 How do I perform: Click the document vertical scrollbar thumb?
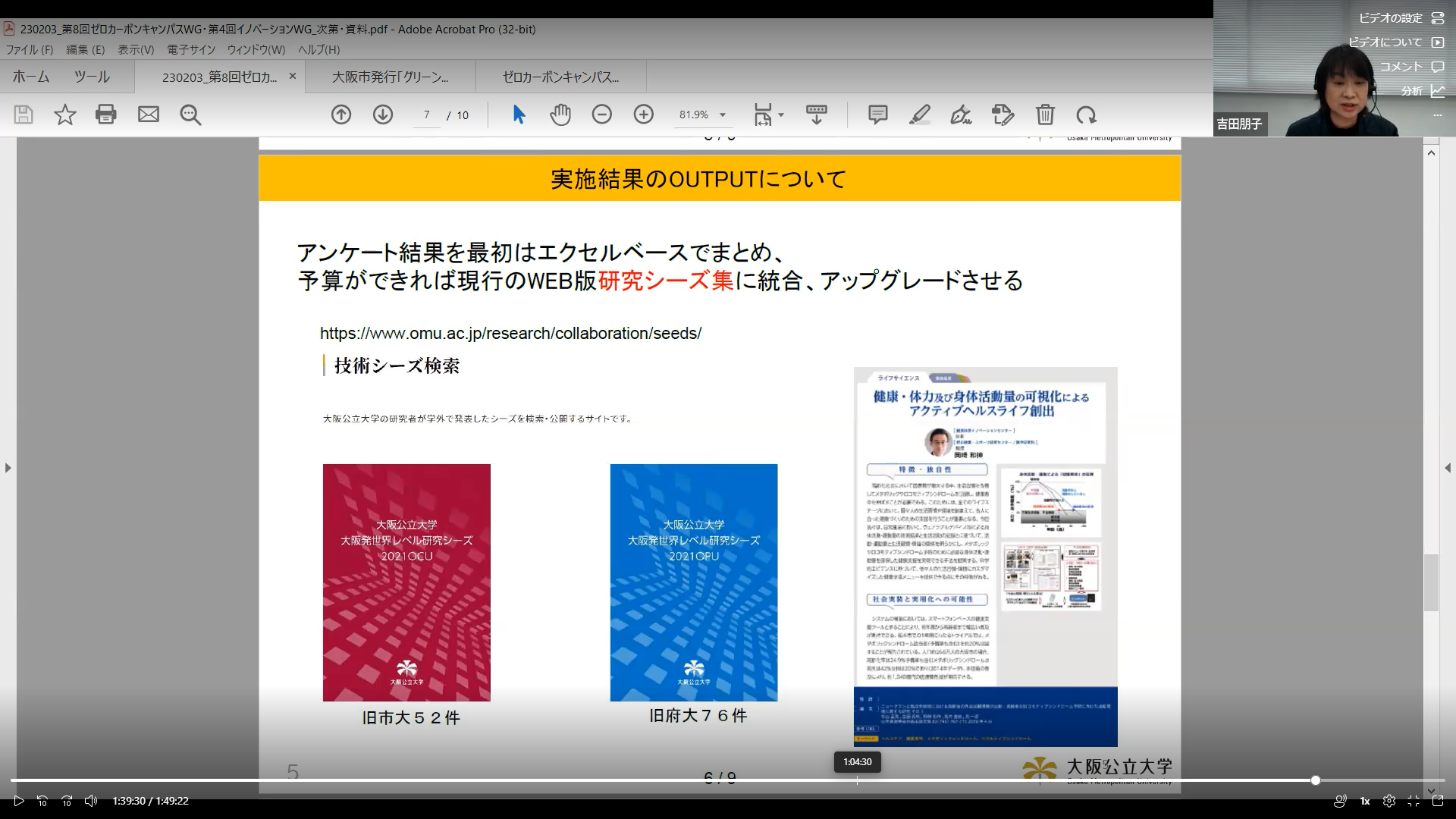[x=1431, y=582]
